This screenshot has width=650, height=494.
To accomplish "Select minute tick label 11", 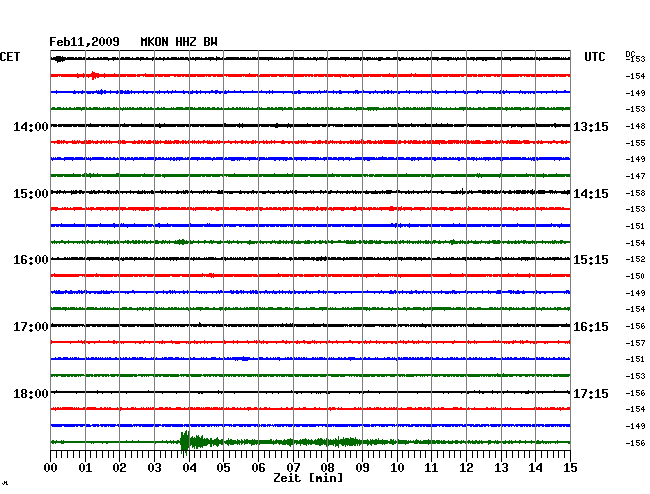I will 432,467.
